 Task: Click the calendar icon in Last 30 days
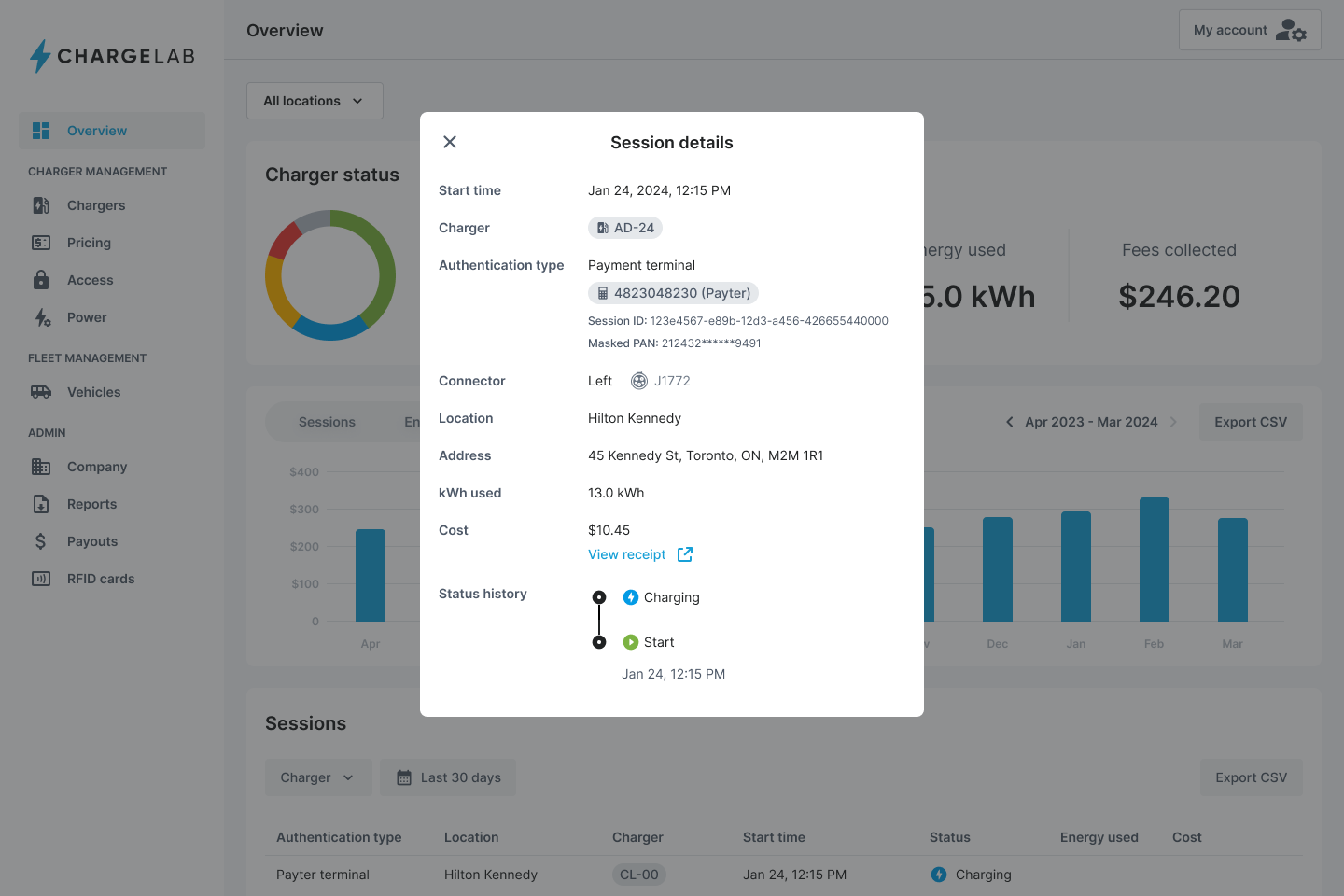click(x=404, y=777)
